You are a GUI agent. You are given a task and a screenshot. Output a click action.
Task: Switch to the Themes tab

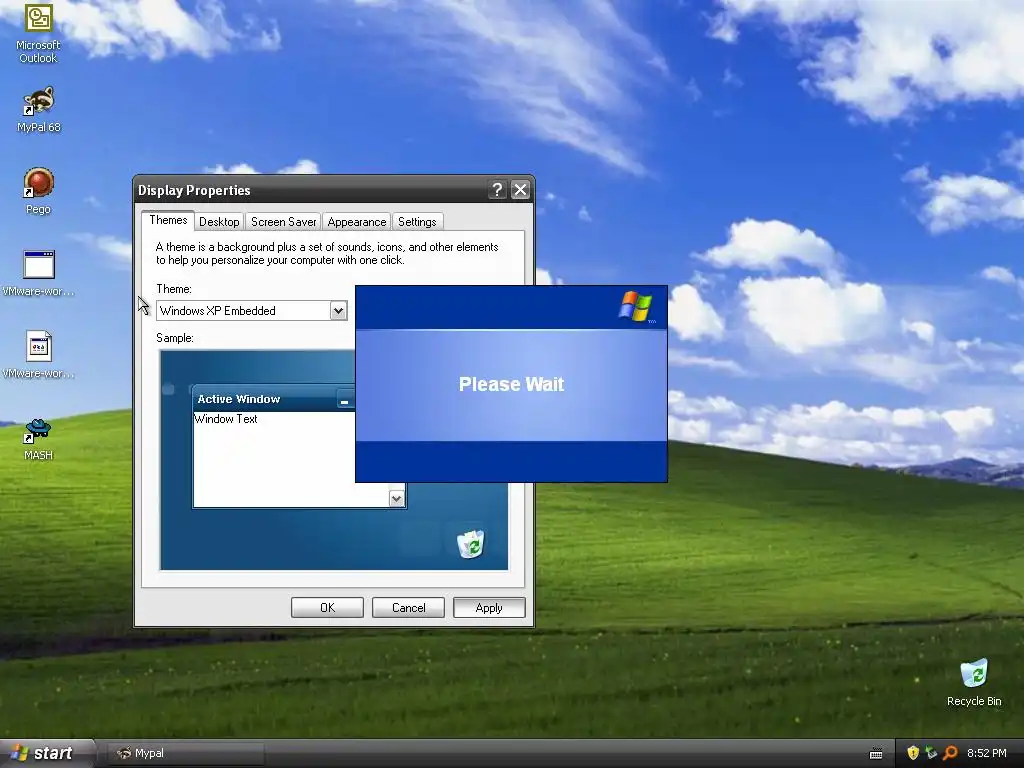coord(168,220)
